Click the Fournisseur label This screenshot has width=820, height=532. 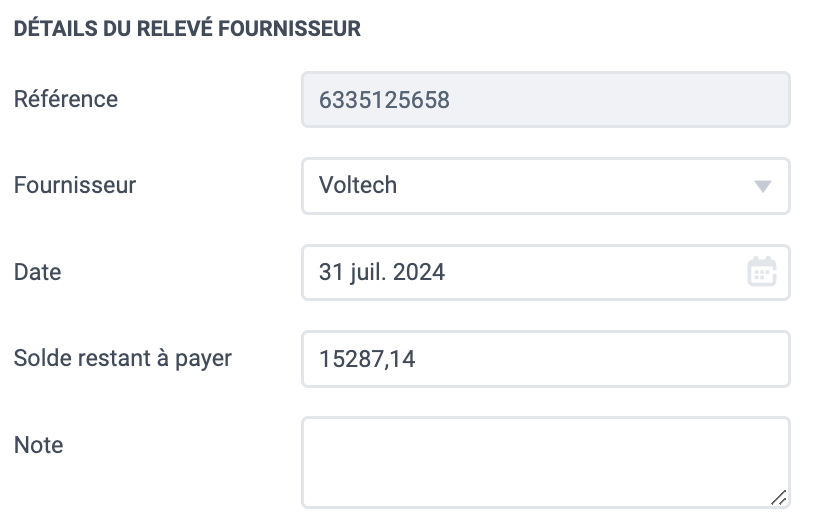[x=75, y=185]
